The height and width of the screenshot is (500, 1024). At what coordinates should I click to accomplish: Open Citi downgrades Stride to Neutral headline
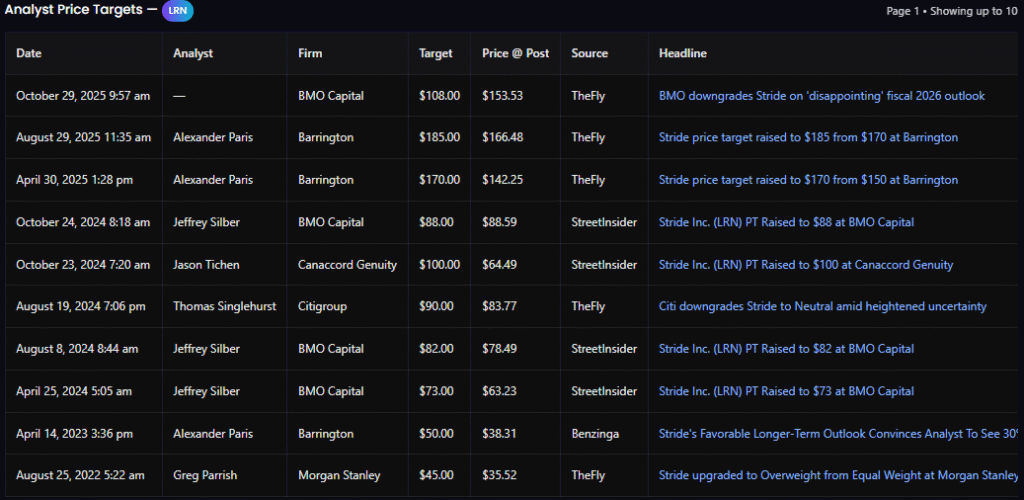pos(822,307)
